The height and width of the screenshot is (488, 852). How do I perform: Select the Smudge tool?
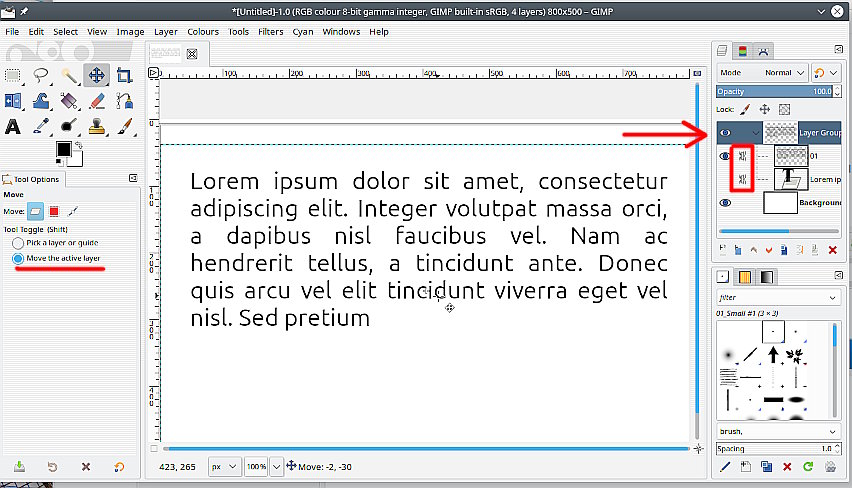point(69,127)
